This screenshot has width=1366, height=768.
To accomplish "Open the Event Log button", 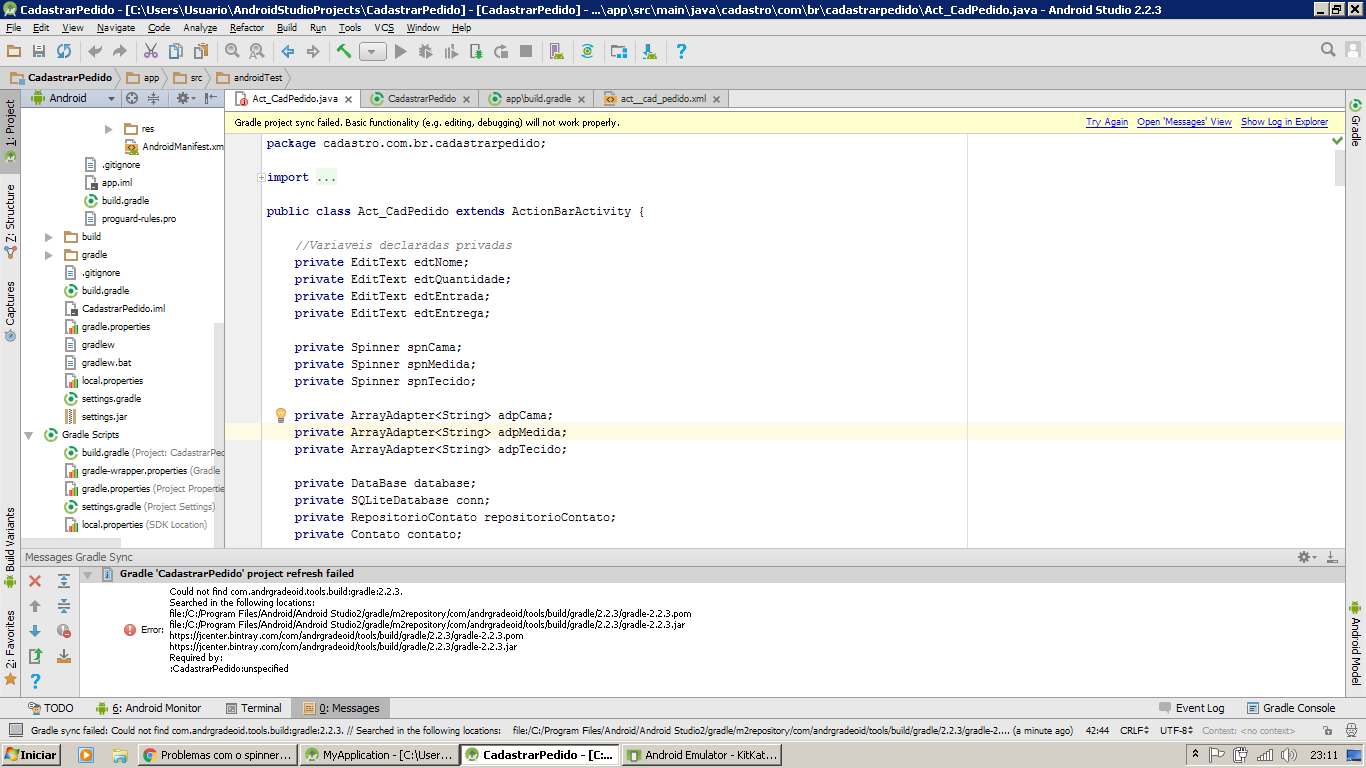I will click(x=1192, y=708).
